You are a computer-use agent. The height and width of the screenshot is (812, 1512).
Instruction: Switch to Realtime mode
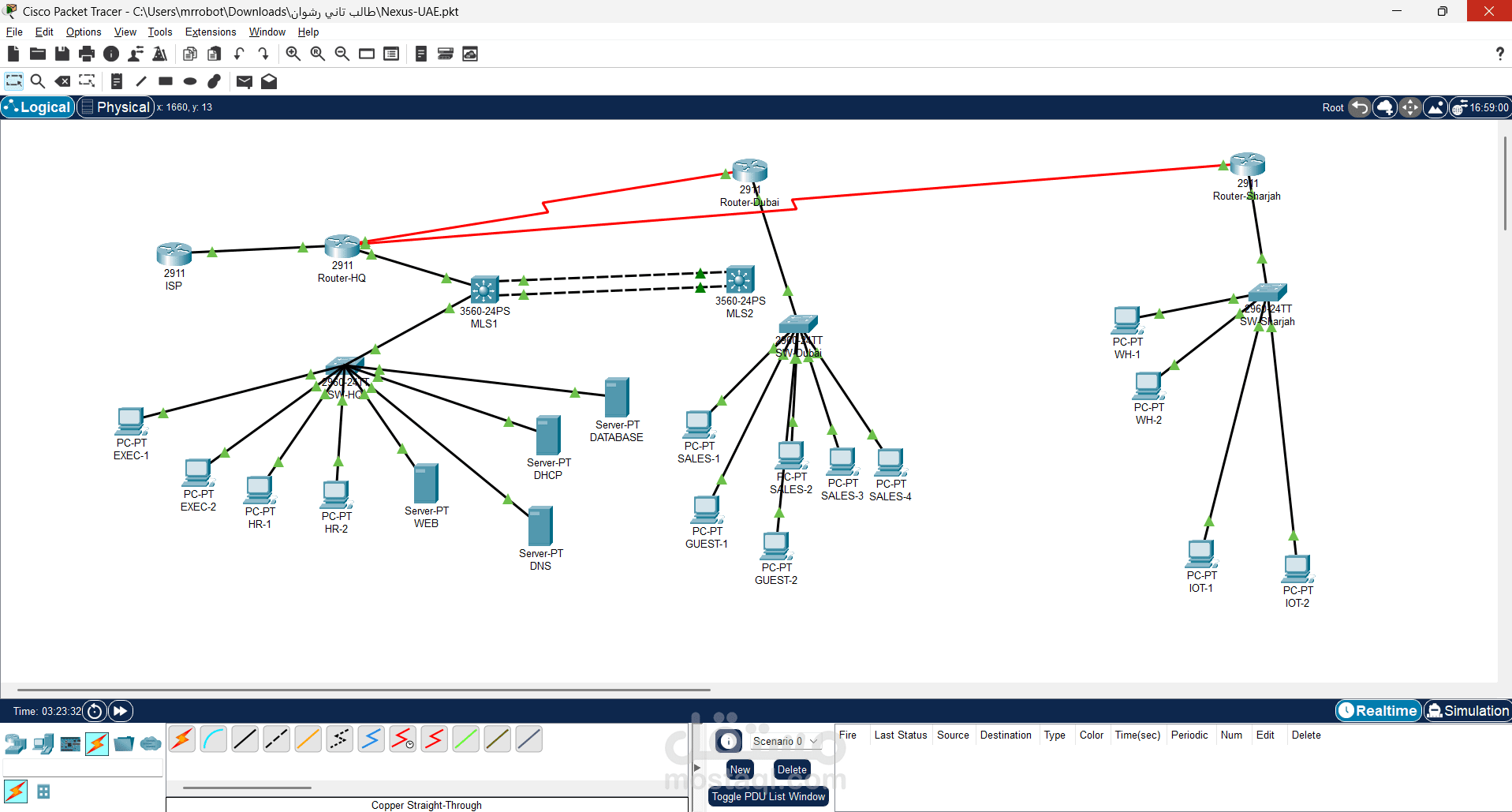point(1379,711)
